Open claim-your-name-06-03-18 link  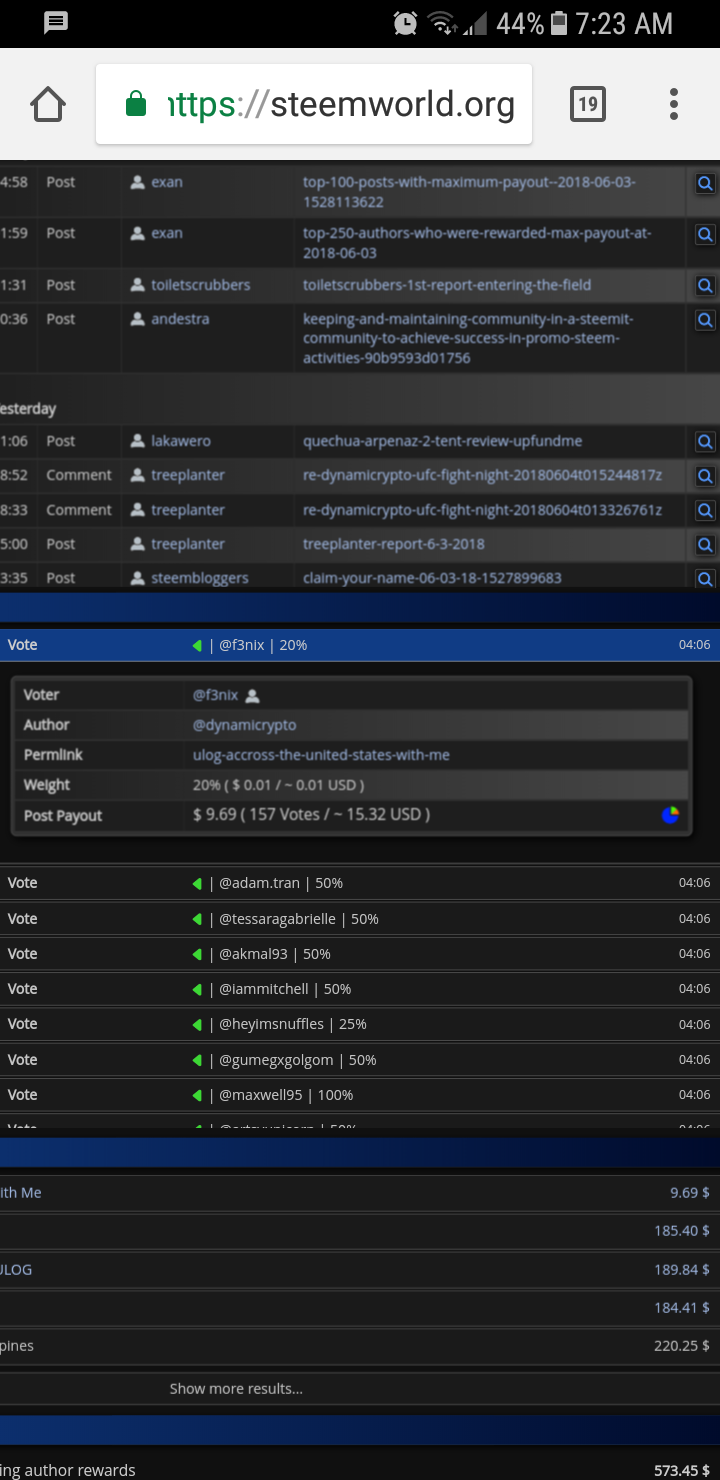click(x=432, y=578)
